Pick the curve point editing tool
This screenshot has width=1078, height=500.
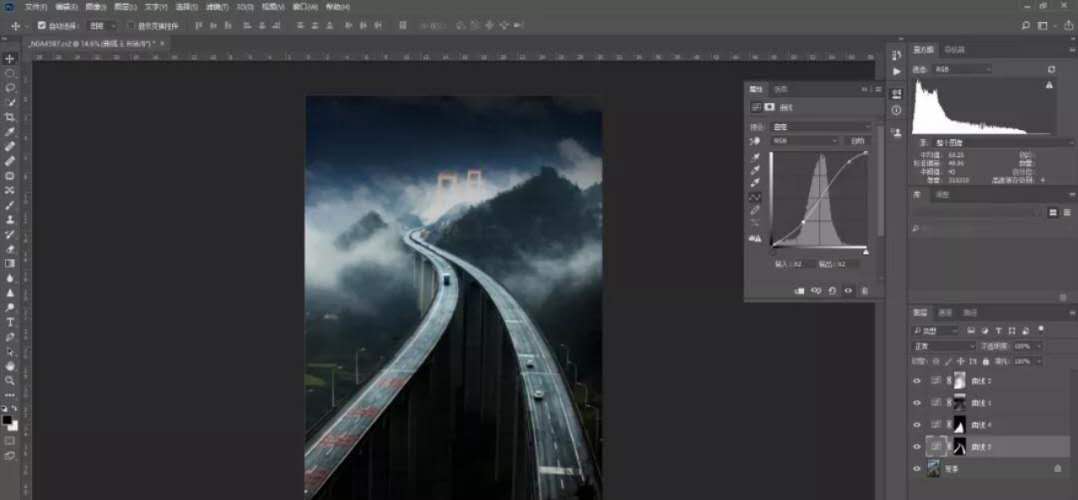coord(756,198)
